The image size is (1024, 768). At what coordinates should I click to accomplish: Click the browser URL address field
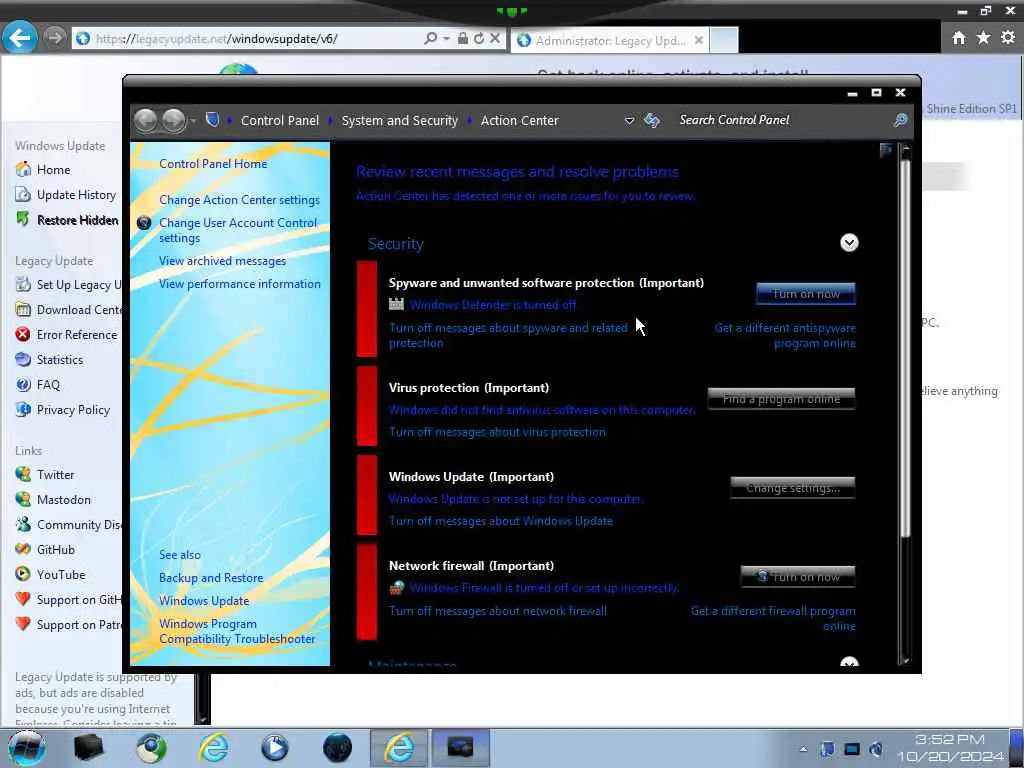pos(248,39)
